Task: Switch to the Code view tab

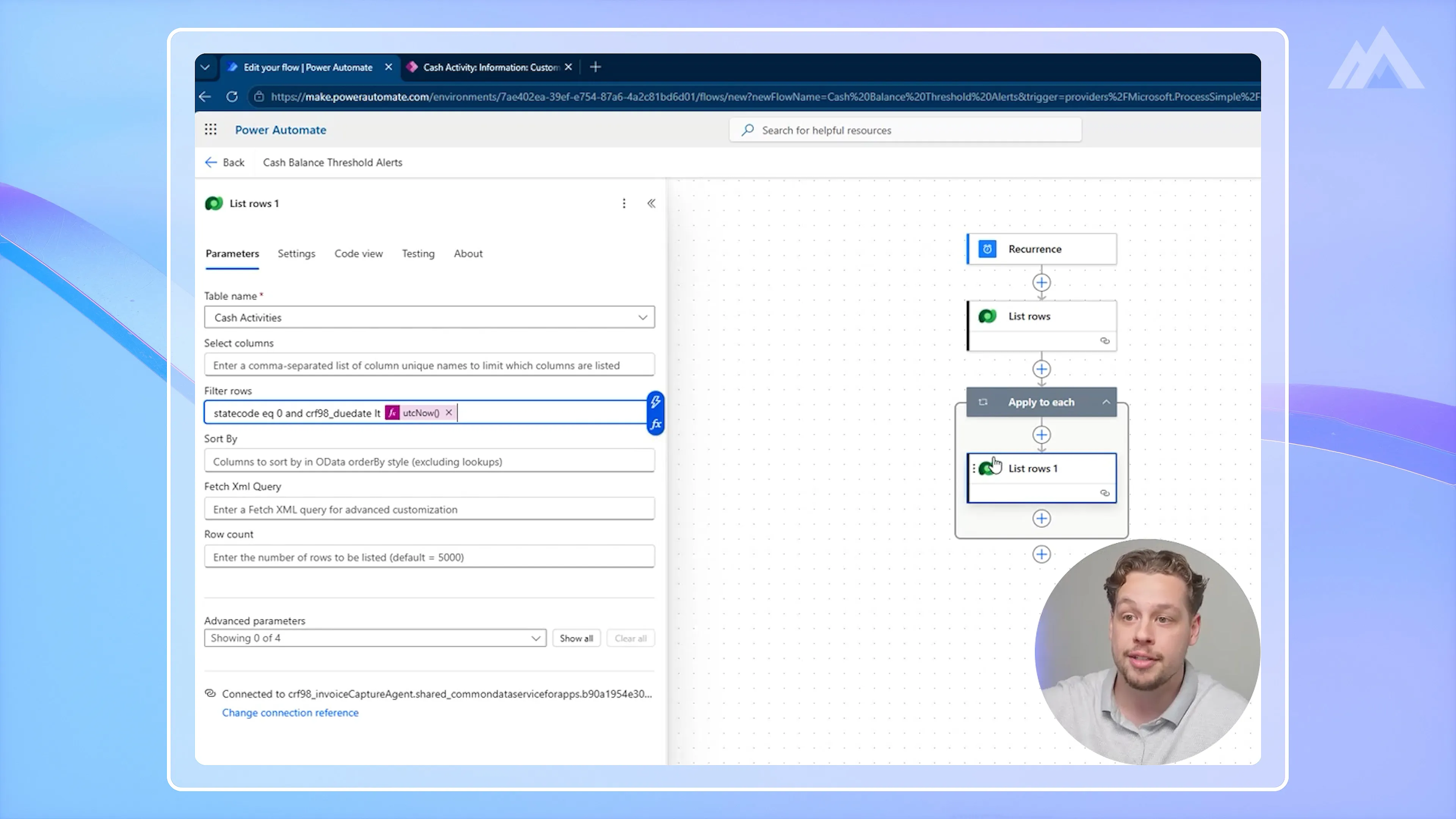Action: (x=358, y=254)
